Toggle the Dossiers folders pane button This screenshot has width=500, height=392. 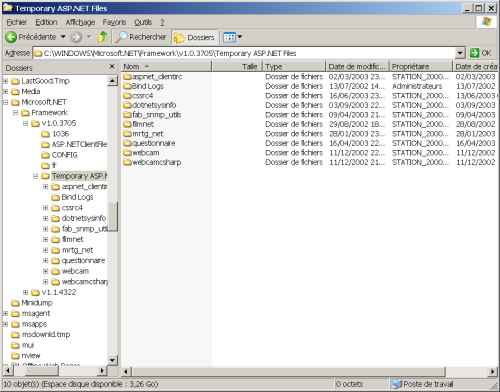click(x=194, y=37)
